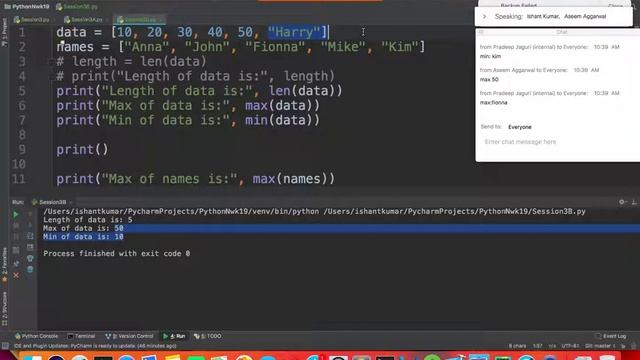Open the 1: Project side tool window
Screen dimensions: 640x360
(x=4, y=33)
